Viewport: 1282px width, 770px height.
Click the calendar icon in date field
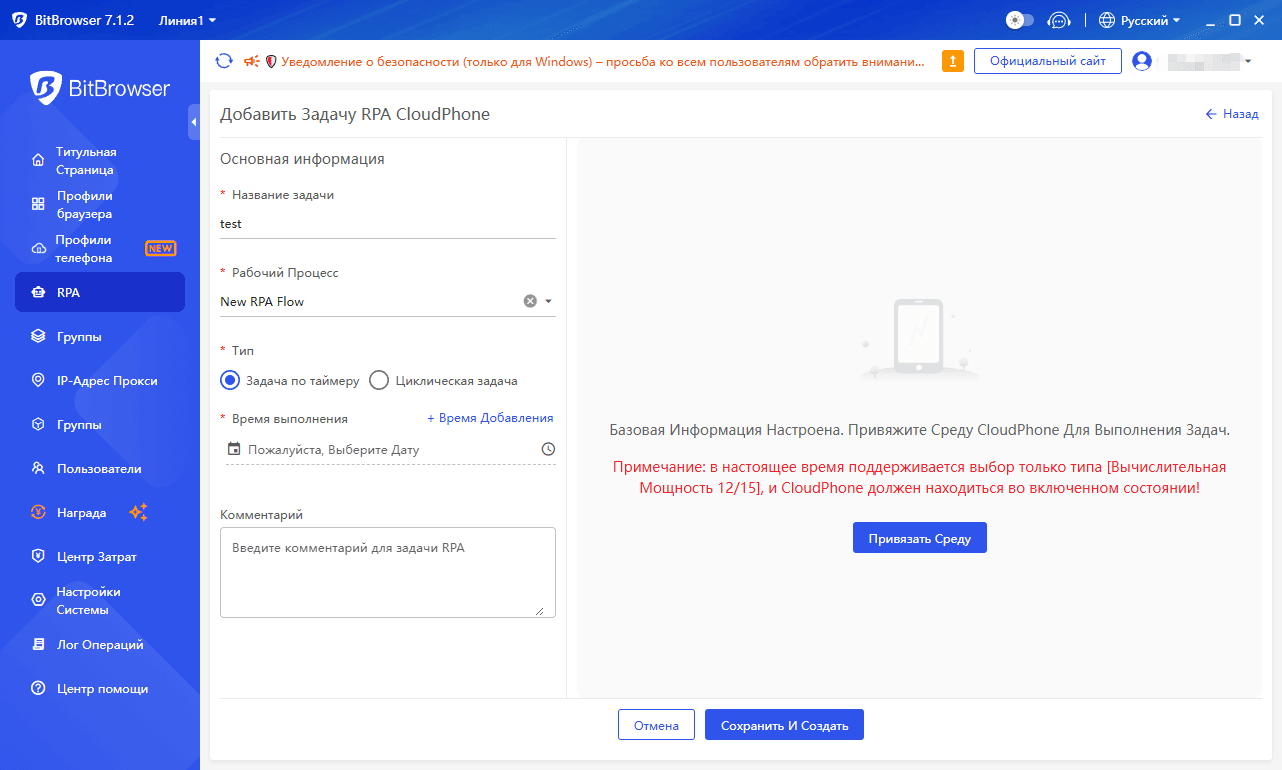234,449
